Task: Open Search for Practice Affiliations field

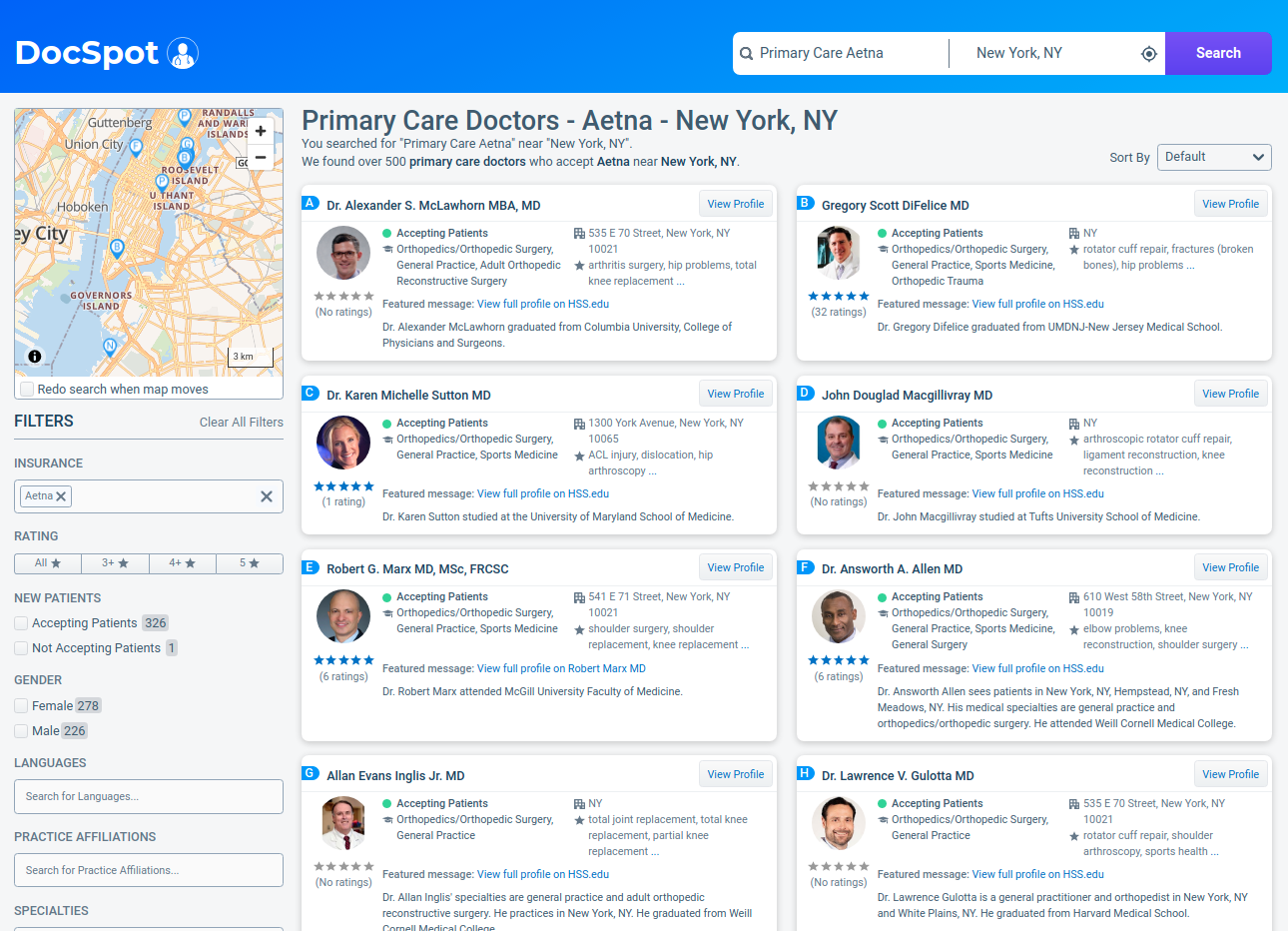Action: (149, 870)
